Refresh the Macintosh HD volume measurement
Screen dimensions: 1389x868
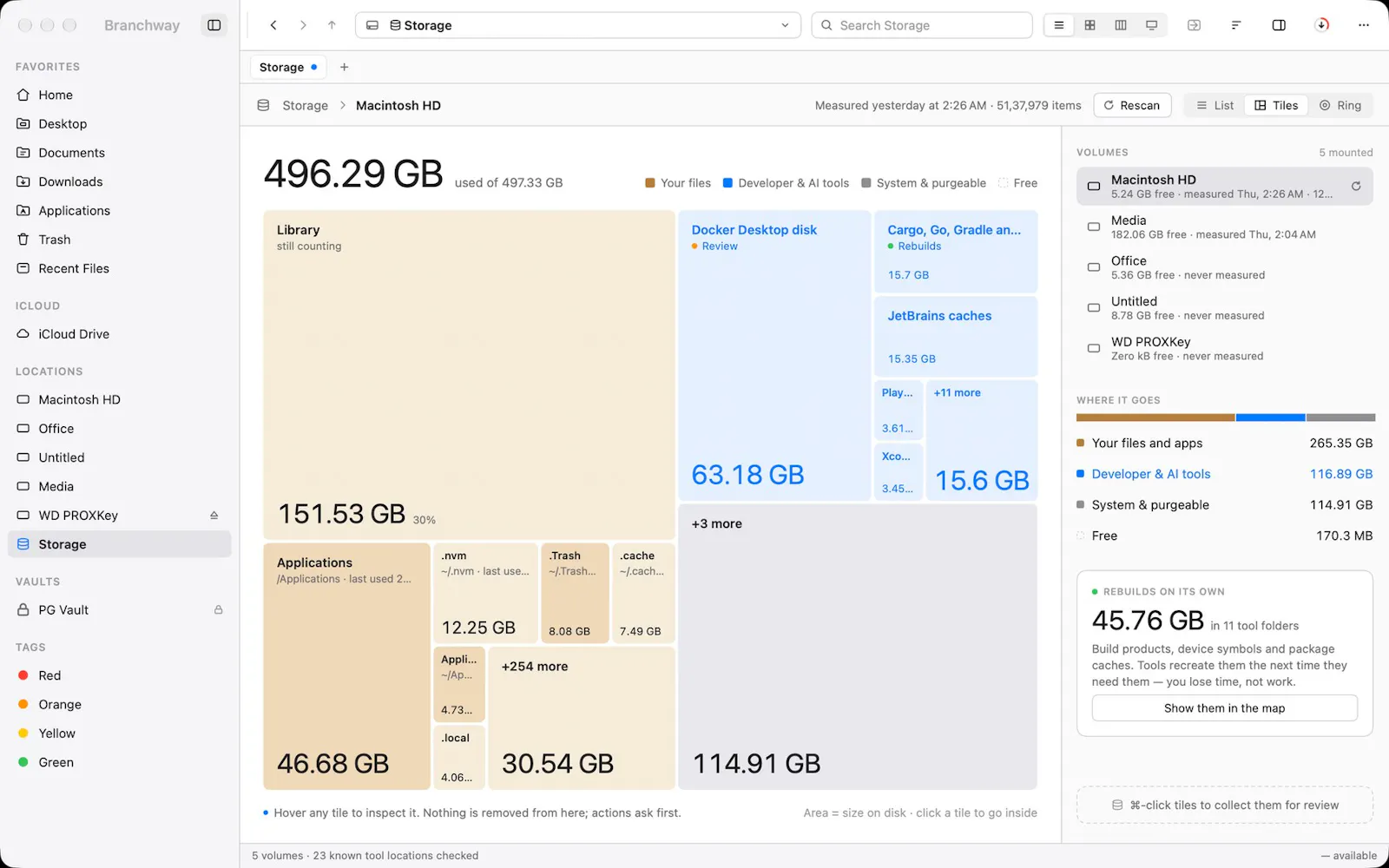coord(1356,186)
